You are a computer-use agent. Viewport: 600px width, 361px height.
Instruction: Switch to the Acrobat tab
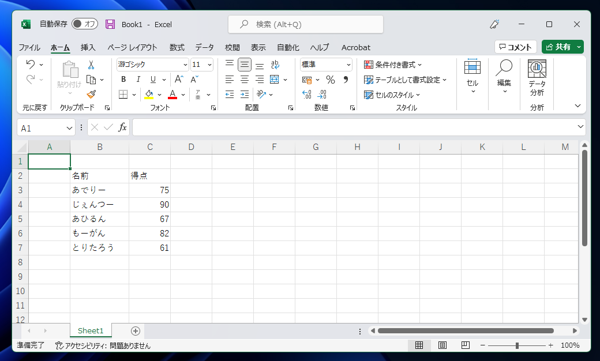click(x=355, y=47)
